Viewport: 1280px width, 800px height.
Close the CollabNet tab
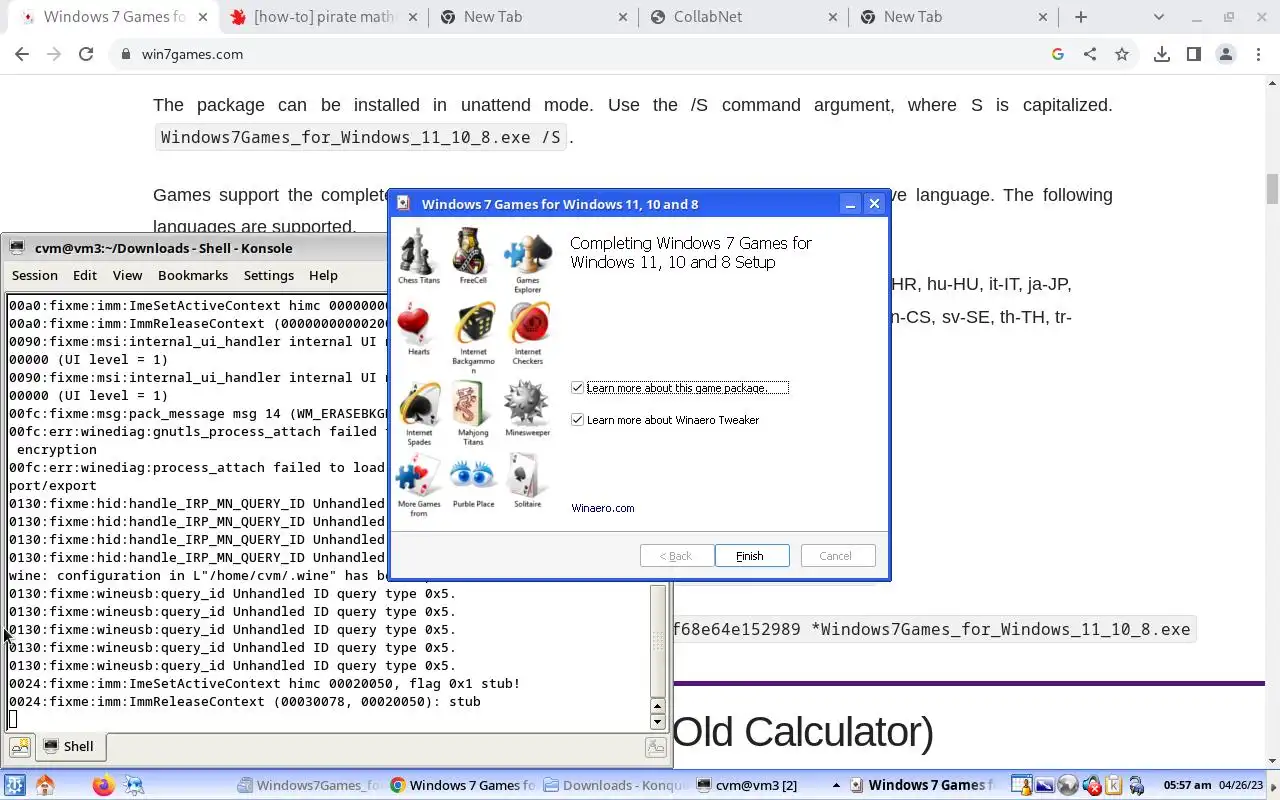coord(833,17)
